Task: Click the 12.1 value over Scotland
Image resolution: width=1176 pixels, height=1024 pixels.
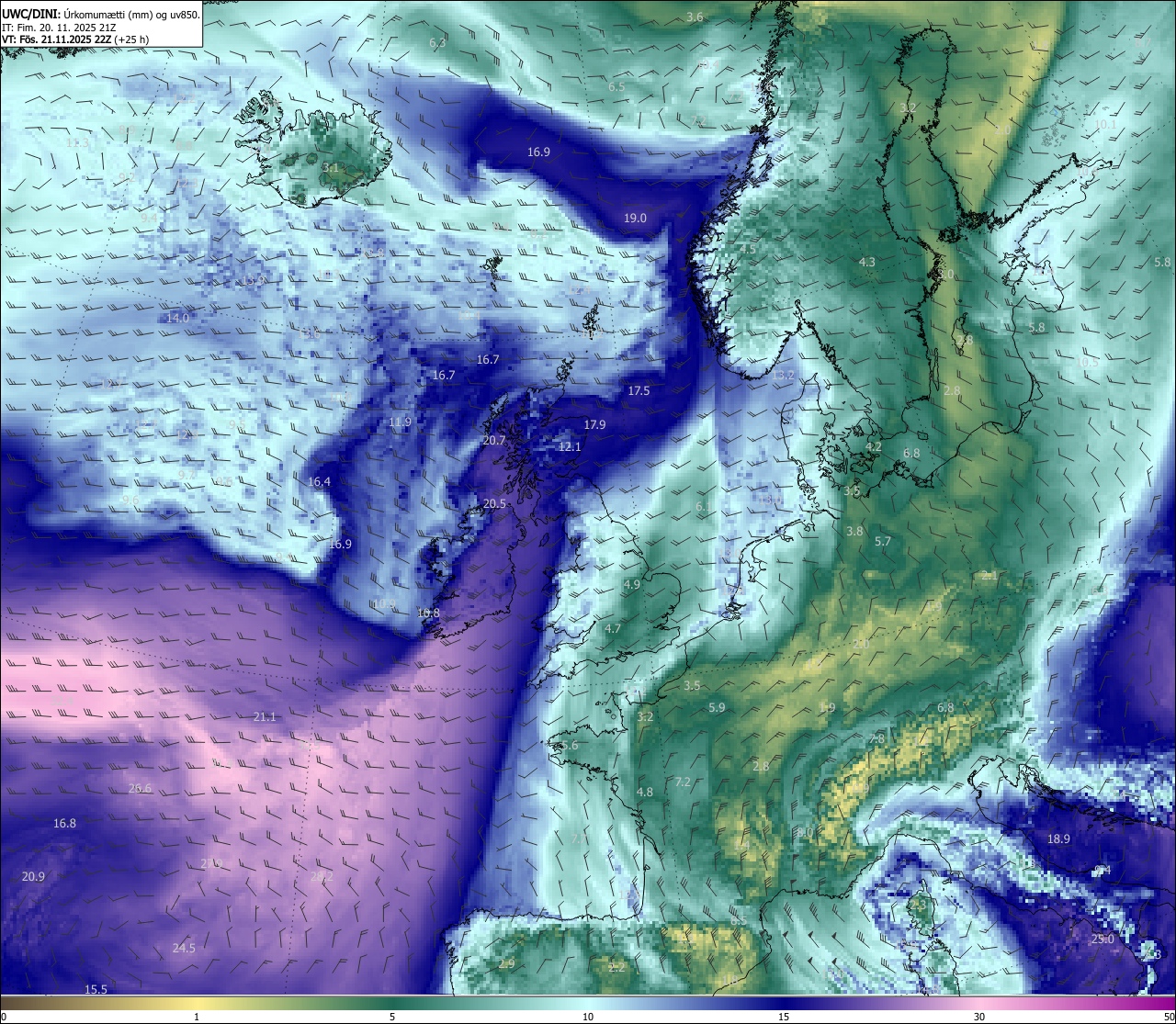Action: (570, 447)
